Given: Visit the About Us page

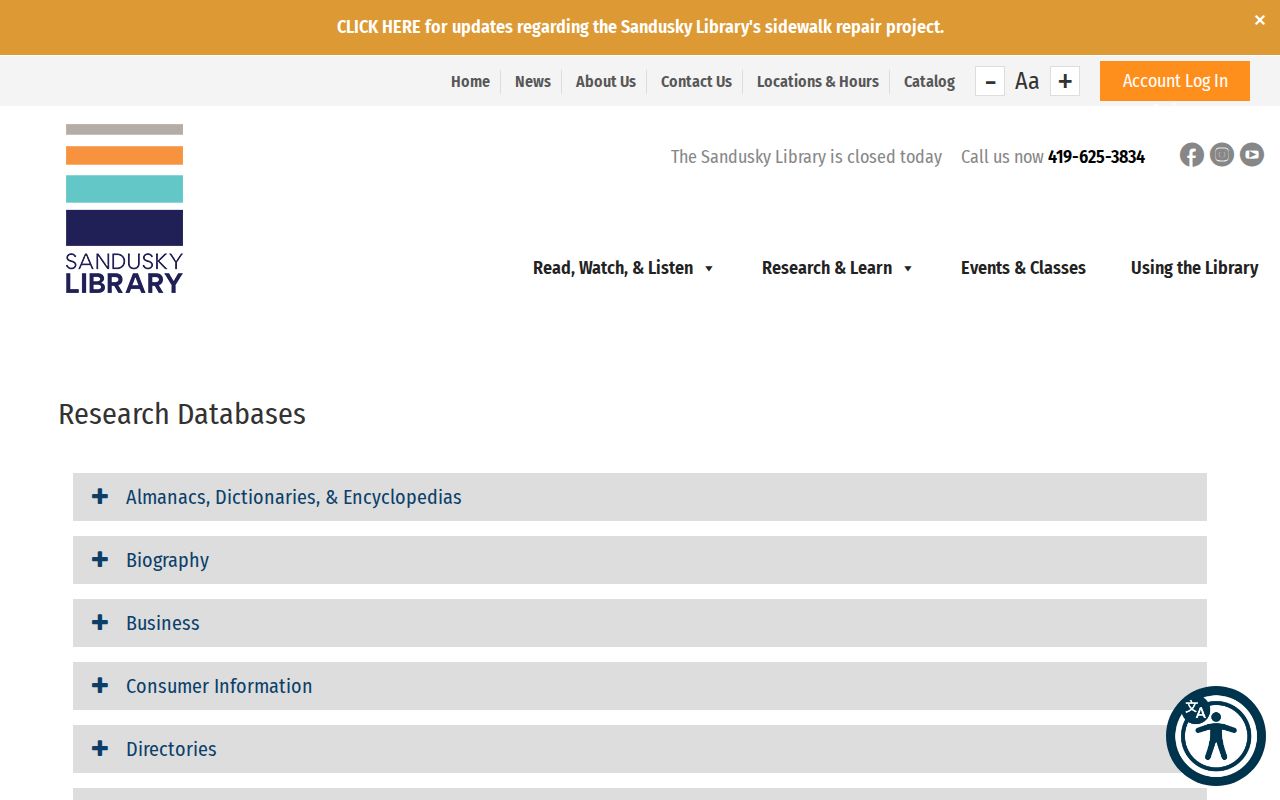Looking at the screenshot, I should tap(606, 82).
